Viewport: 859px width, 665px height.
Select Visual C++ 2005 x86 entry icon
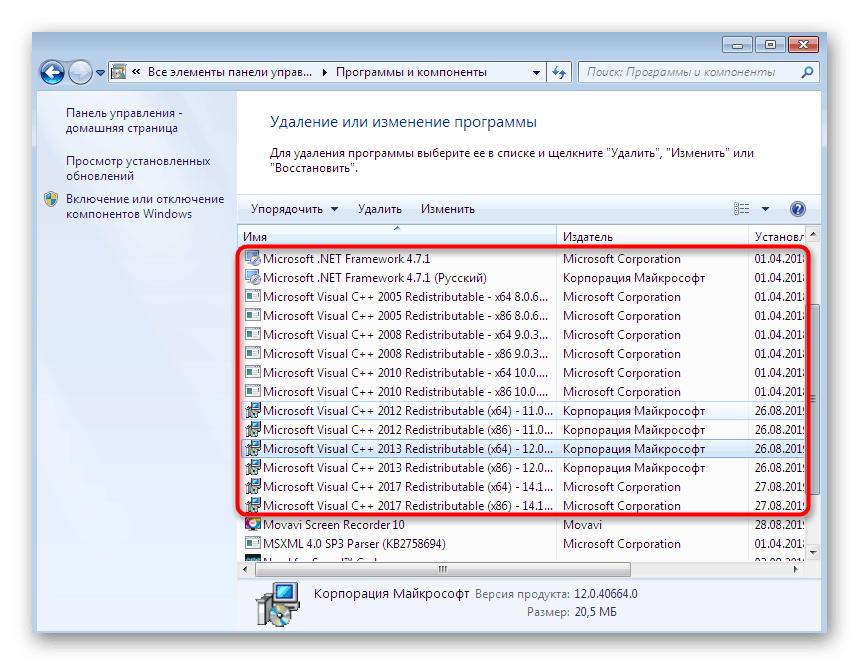pyautogui.click(x=253, y=316)
